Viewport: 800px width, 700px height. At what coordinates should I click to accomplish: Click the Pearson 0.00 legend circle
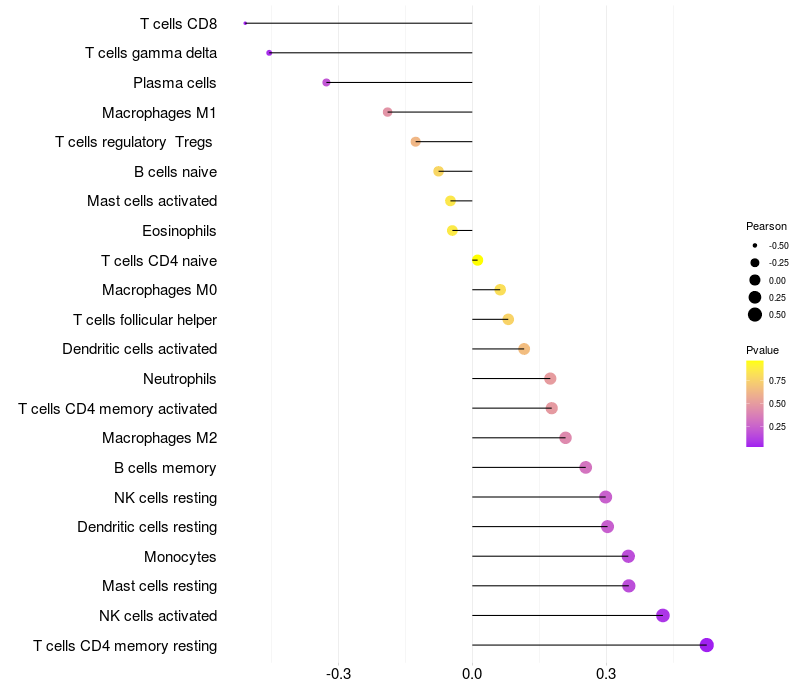tap(755, 280)
